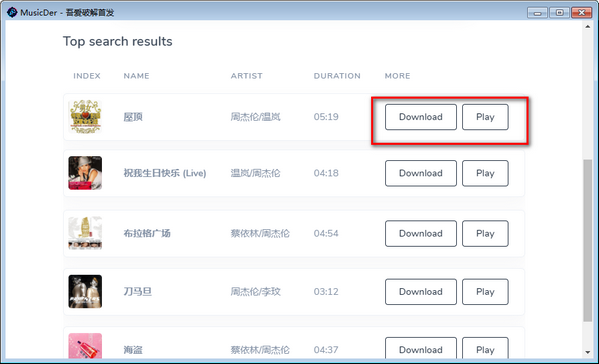This screenshot has height=364, width=599.
Task: Download the 布拉格广场 track
Action: [x=421, y=233]
